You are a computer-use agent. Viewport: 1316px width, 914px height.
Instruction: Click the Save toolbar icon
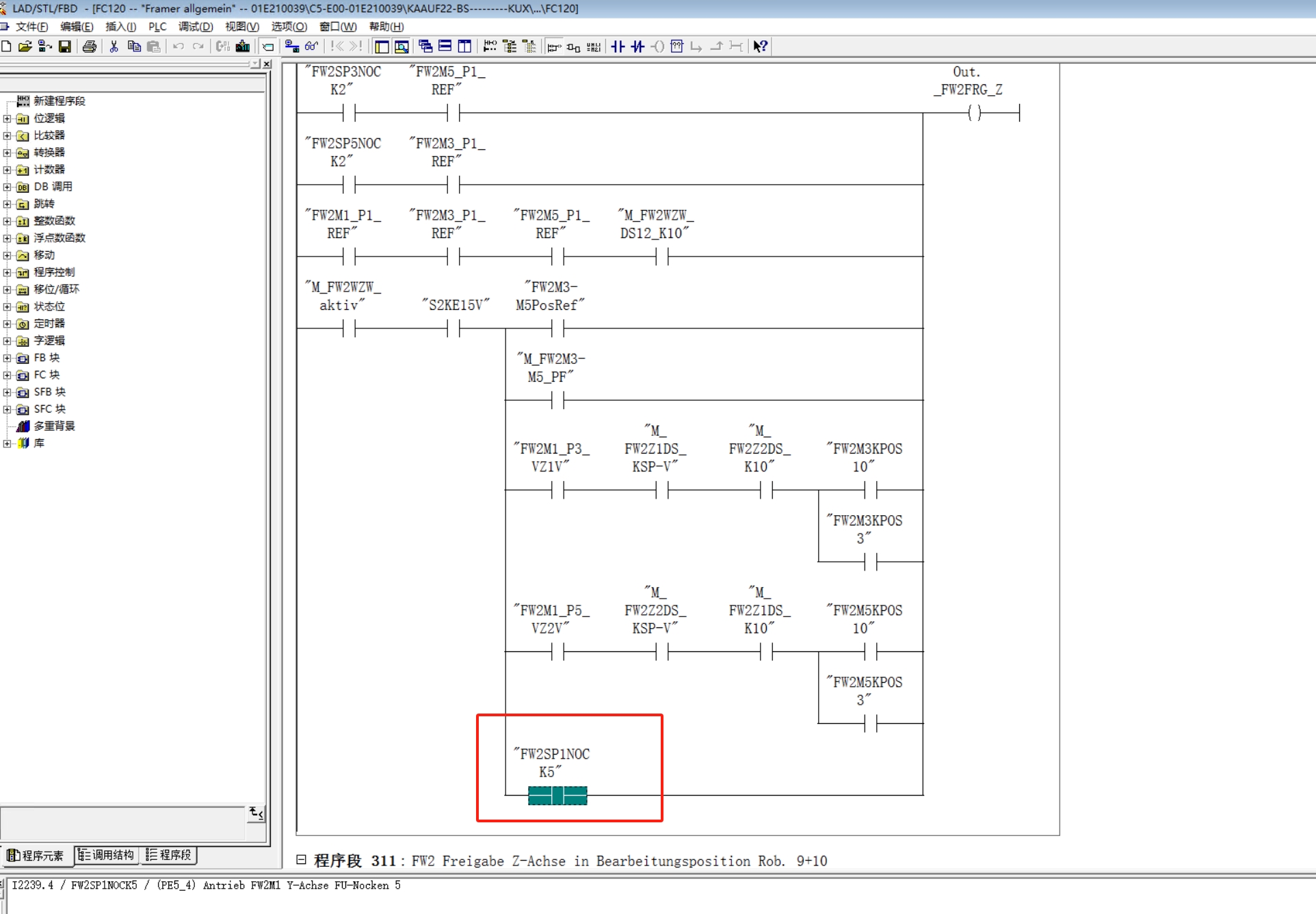pyautogui.click(x=65, y=47)
